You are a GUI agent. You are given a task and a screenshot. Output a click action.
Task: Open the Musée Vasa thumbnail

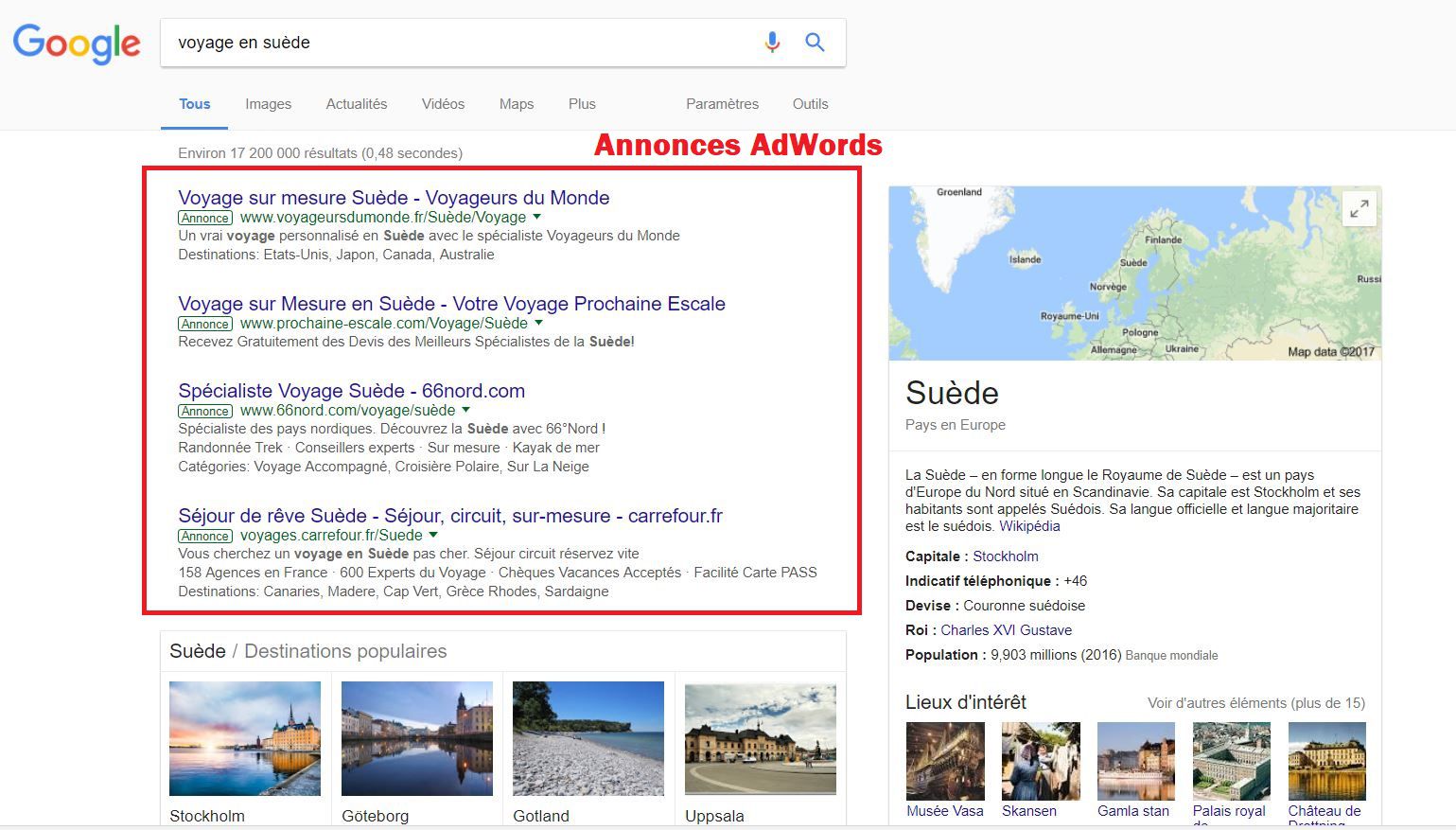coord(945,762)
